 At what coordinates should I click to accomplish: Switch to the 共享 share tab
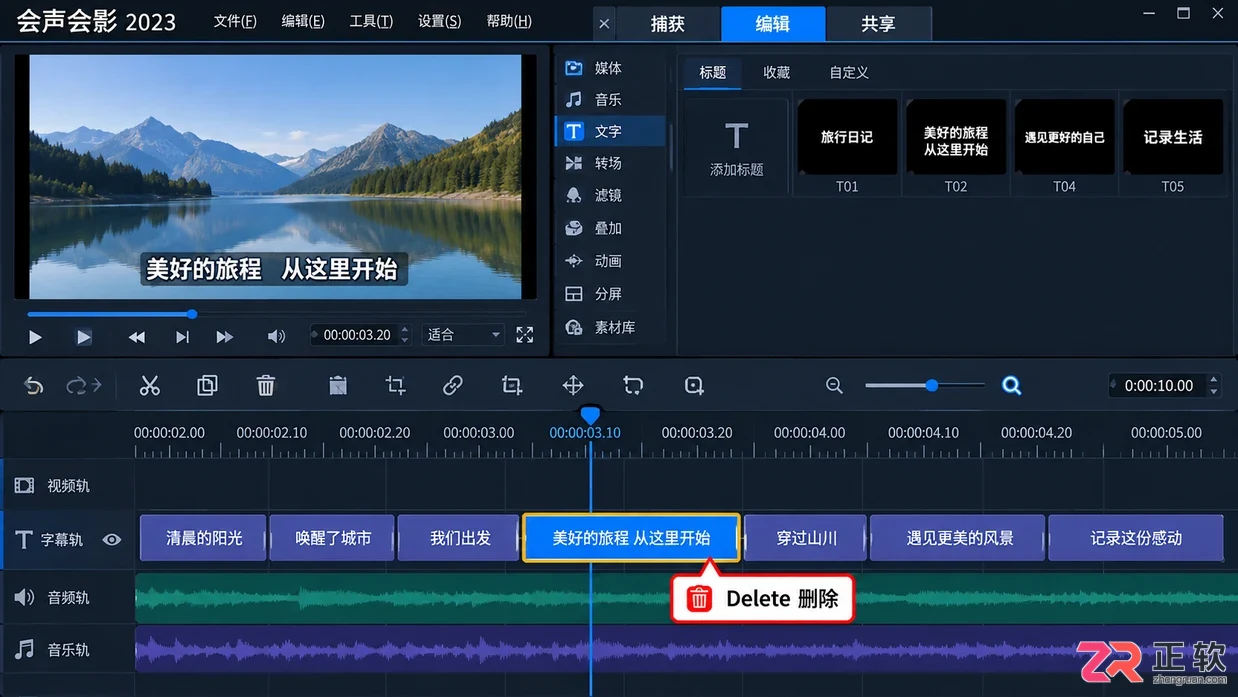[878, 24]
